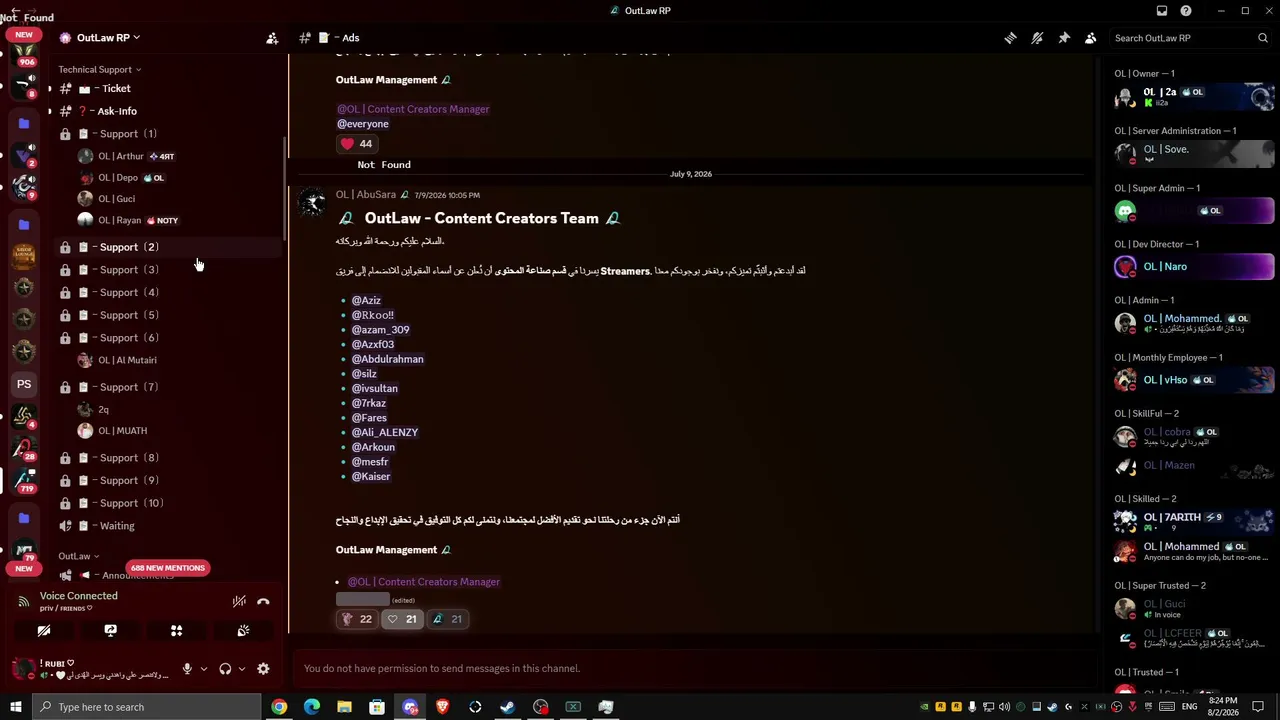This screenshot has width=1280, height=720.
Task: Open the Microsoft Store taskbar icon
Action: pos(377,707)
